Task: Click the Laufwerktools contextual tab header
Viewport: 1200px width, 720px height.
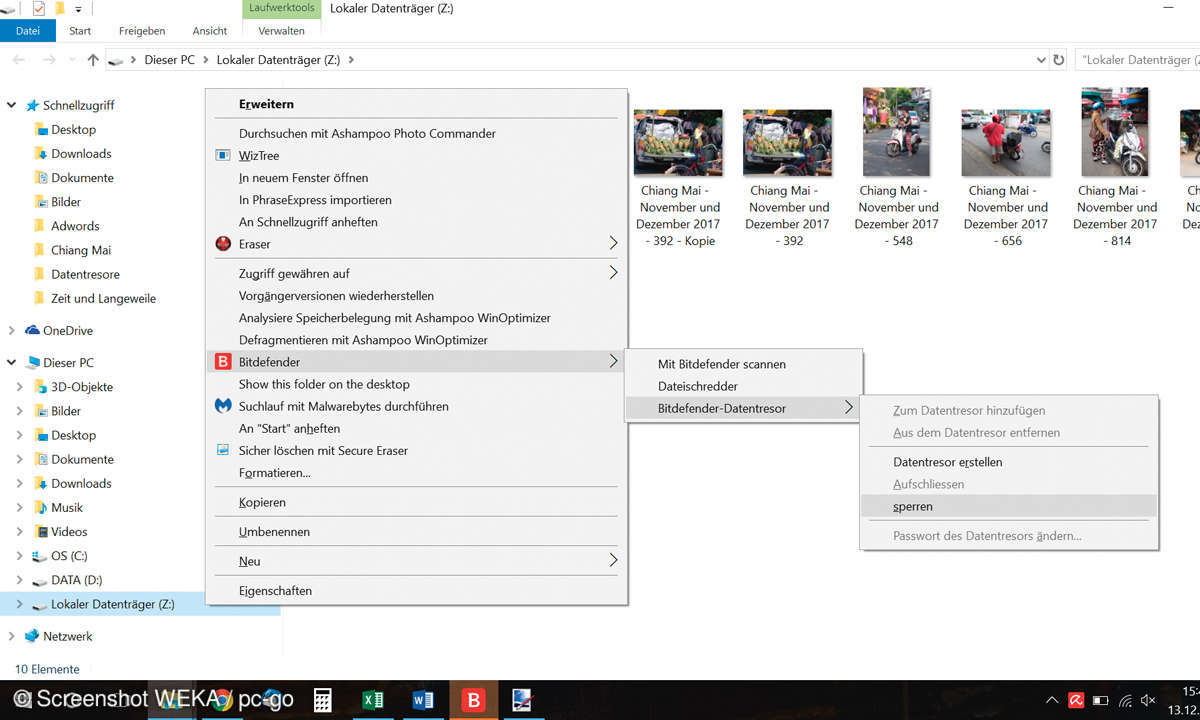Action: 282,8
